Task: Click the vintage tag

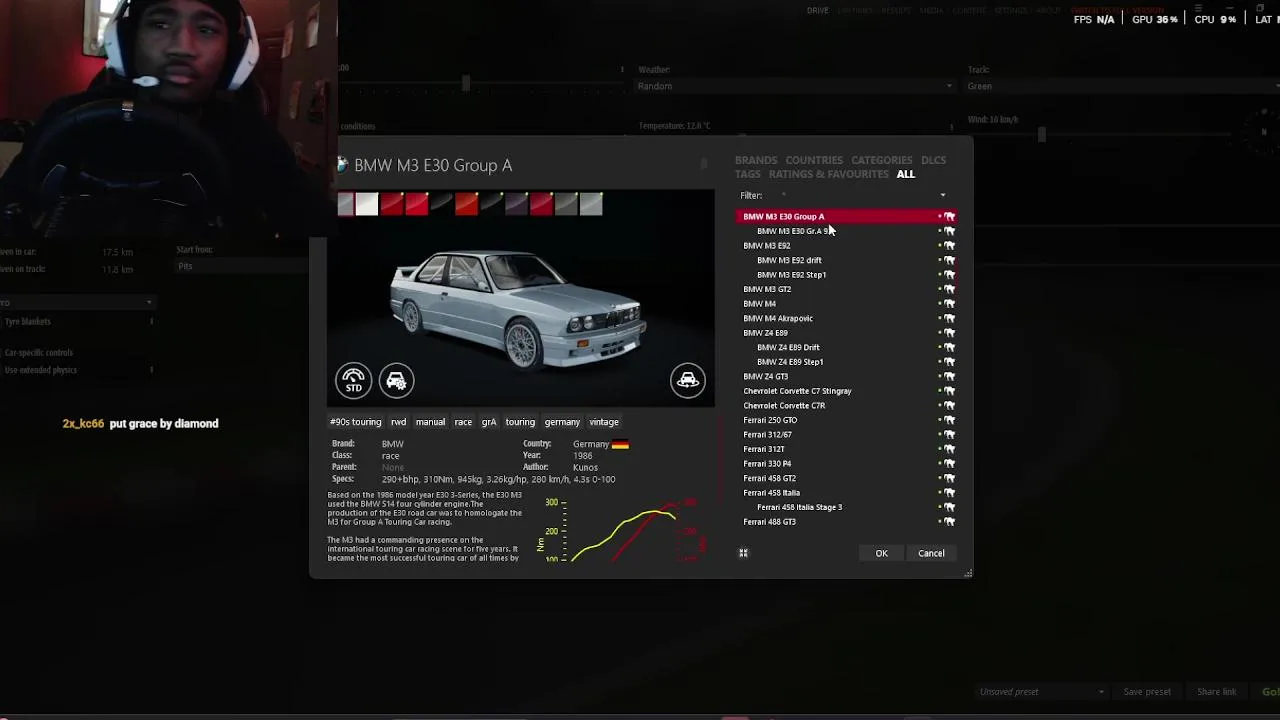Action: click(x=604, y=422)
